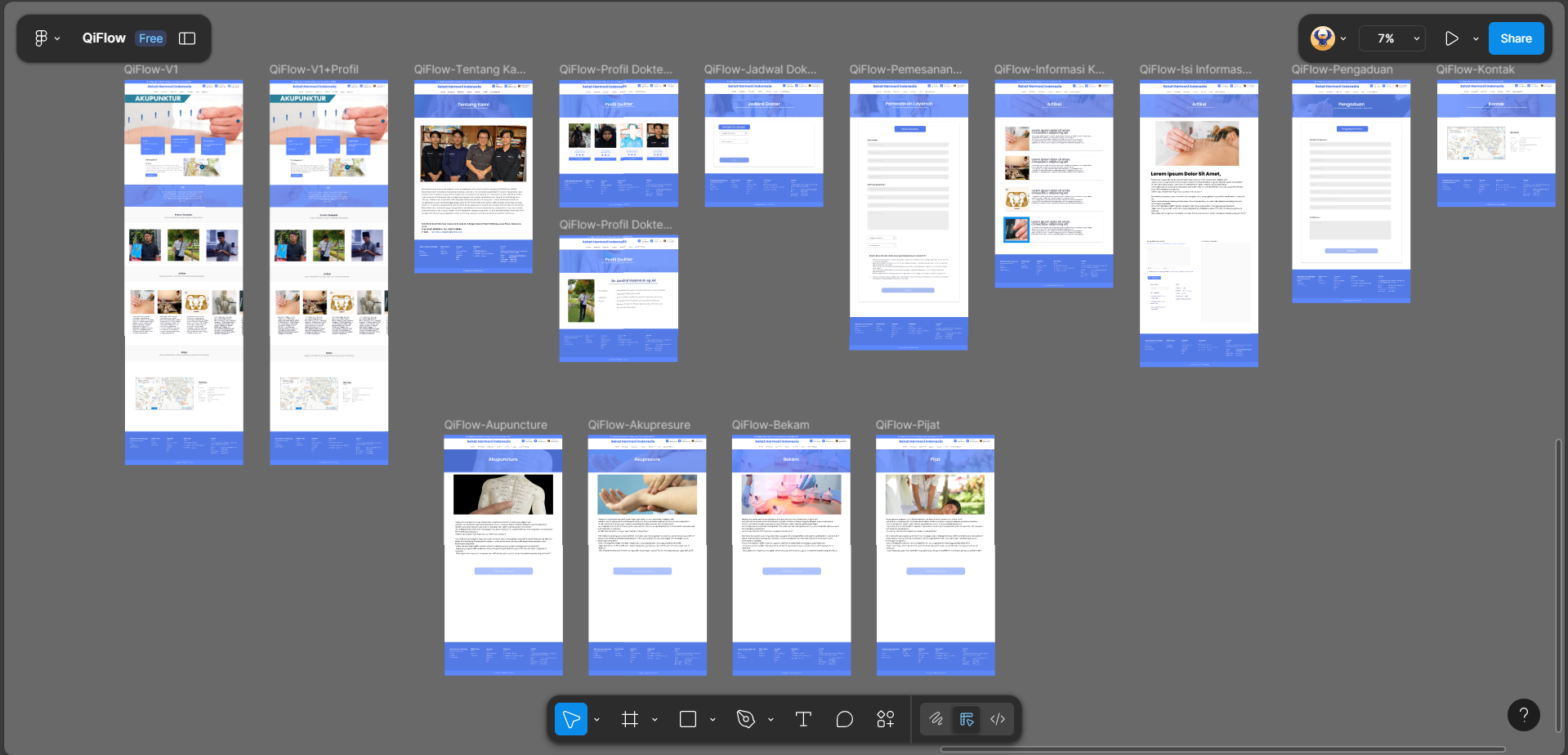Click the help question mark button
1568x755 pixels.
coord(1523,714)
